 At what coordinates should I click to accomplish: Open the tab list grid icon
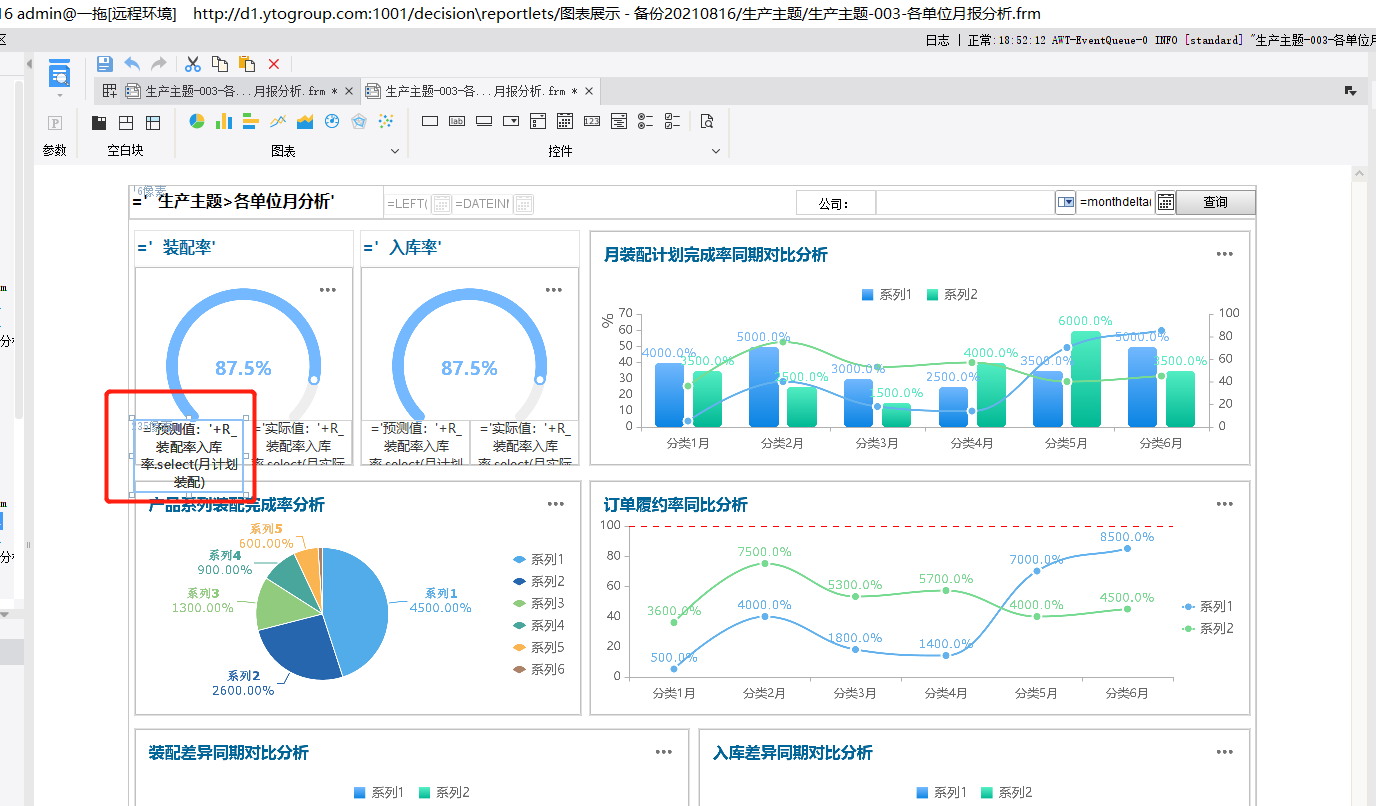coord(109,91)
